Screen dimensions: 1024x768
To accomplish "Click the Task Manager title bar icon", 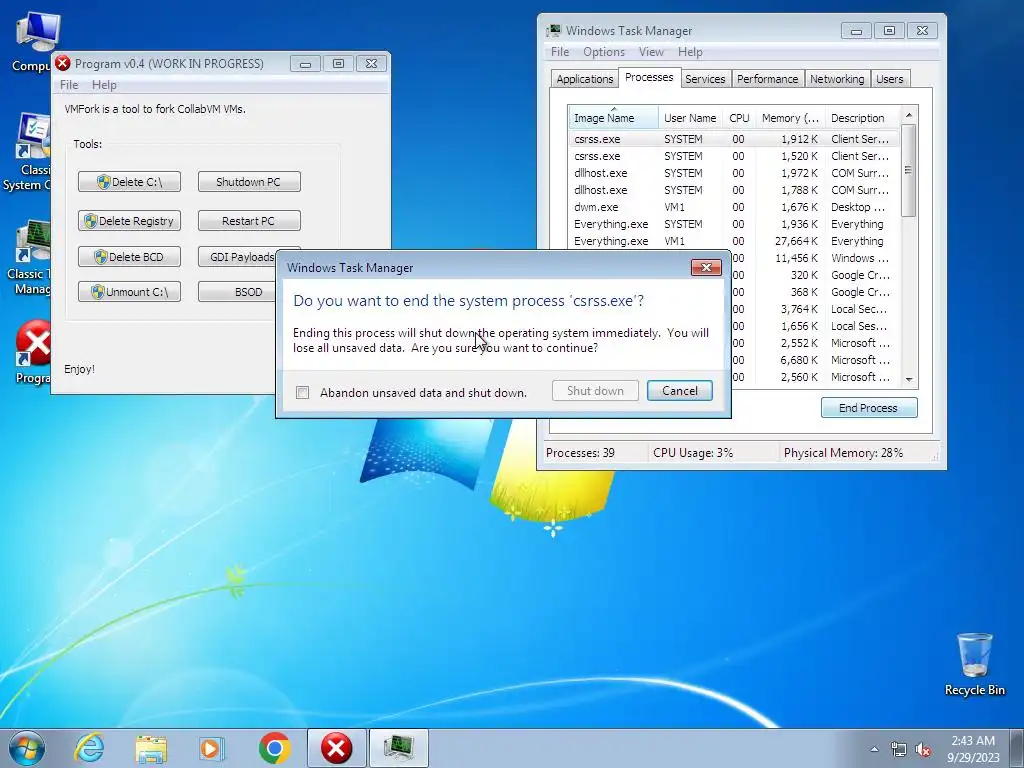I will (x=554, y=30).
